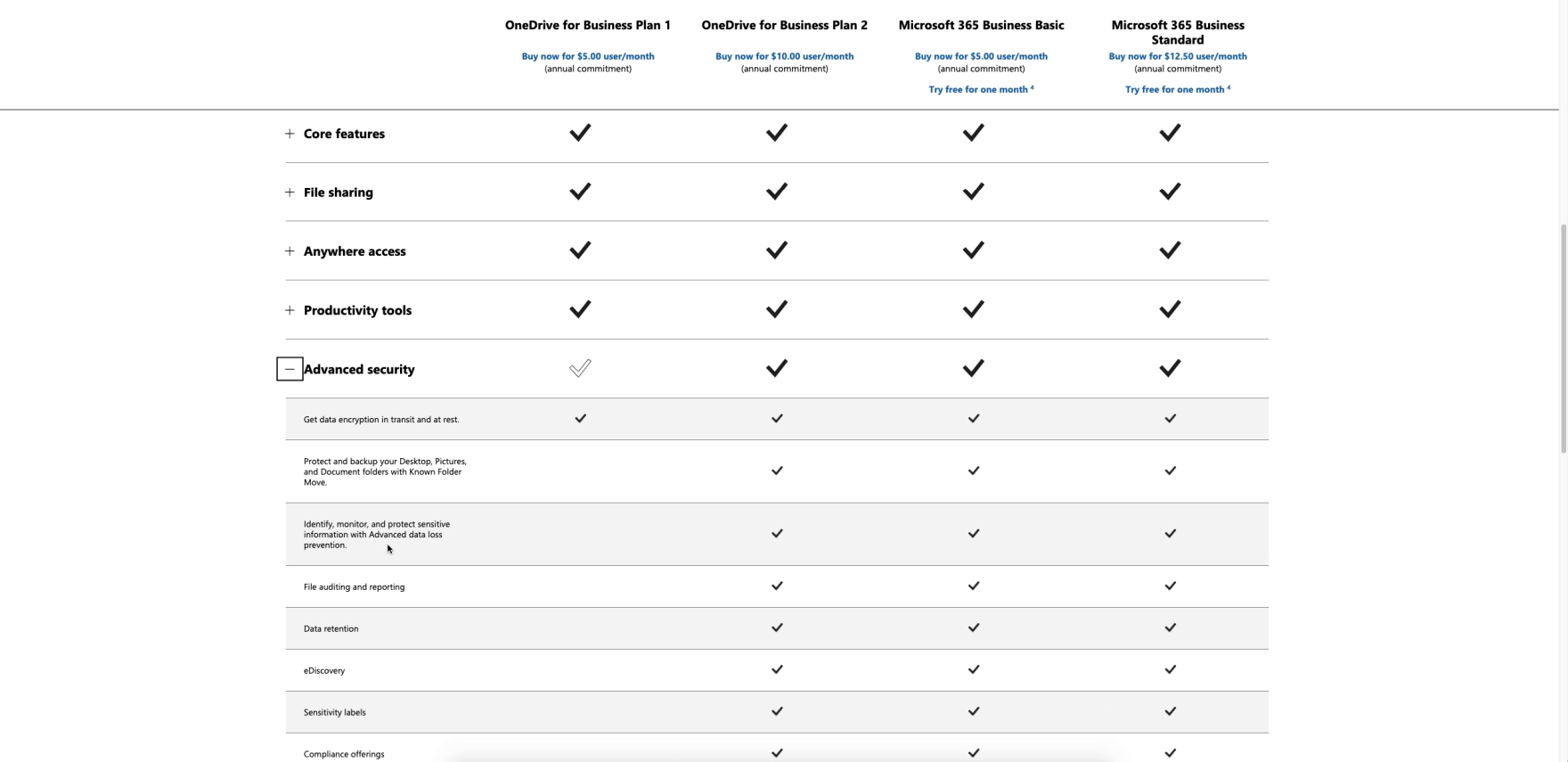
Task: Click eDiscovery checkmark under Plan 2
Action: coord(777,669)
